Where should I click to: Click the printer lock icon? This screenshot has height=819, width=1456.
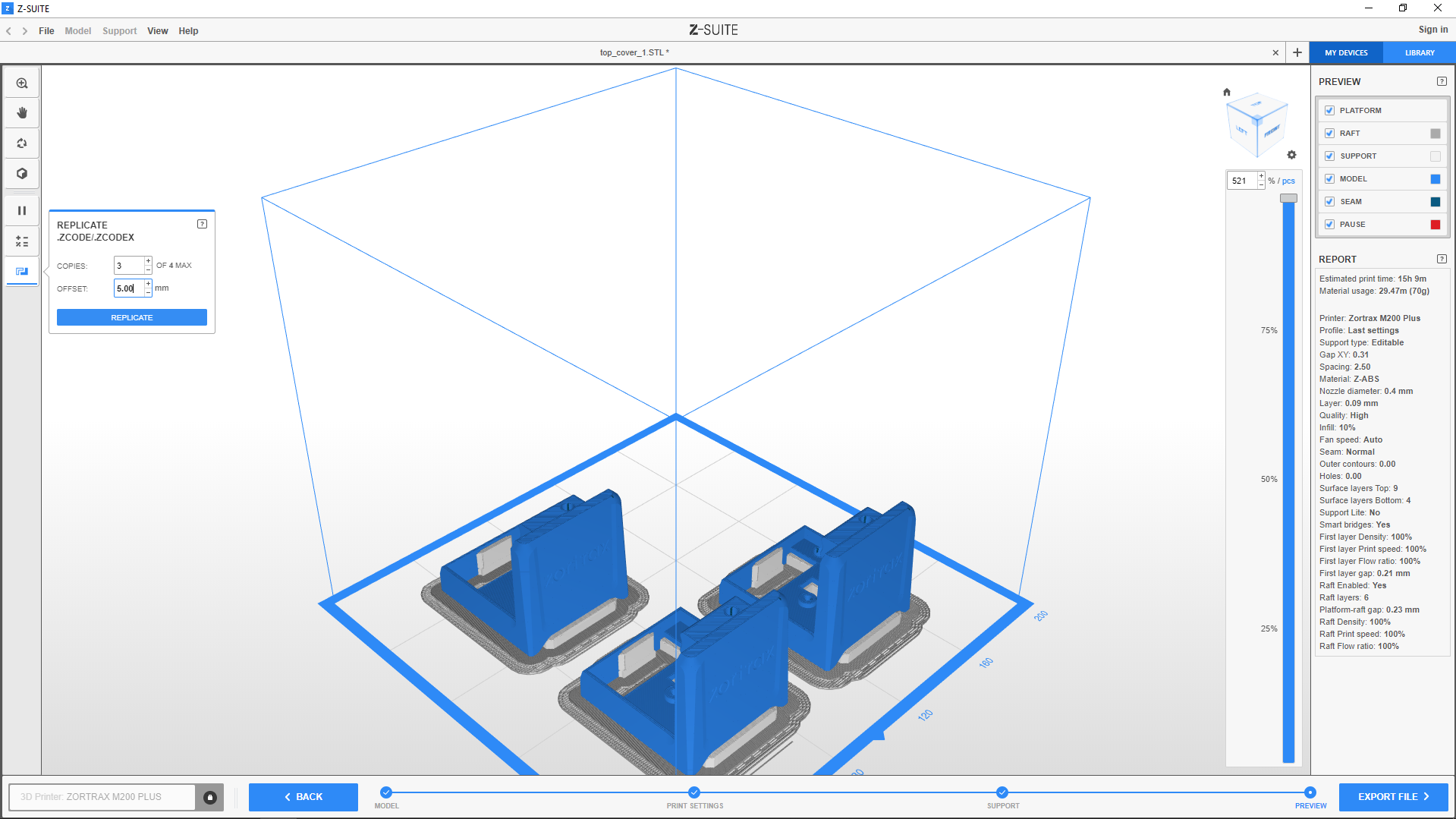click(210, 797)
